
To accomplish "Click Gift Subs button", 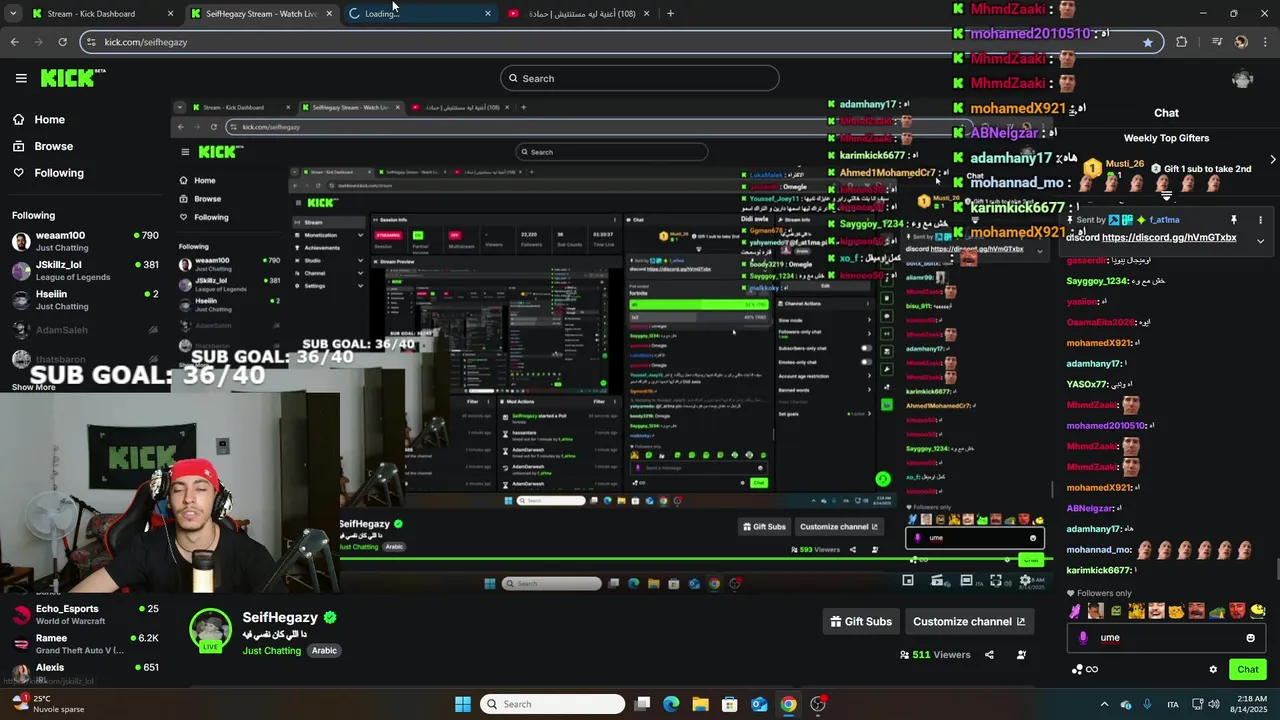I will tap(861, 621).
